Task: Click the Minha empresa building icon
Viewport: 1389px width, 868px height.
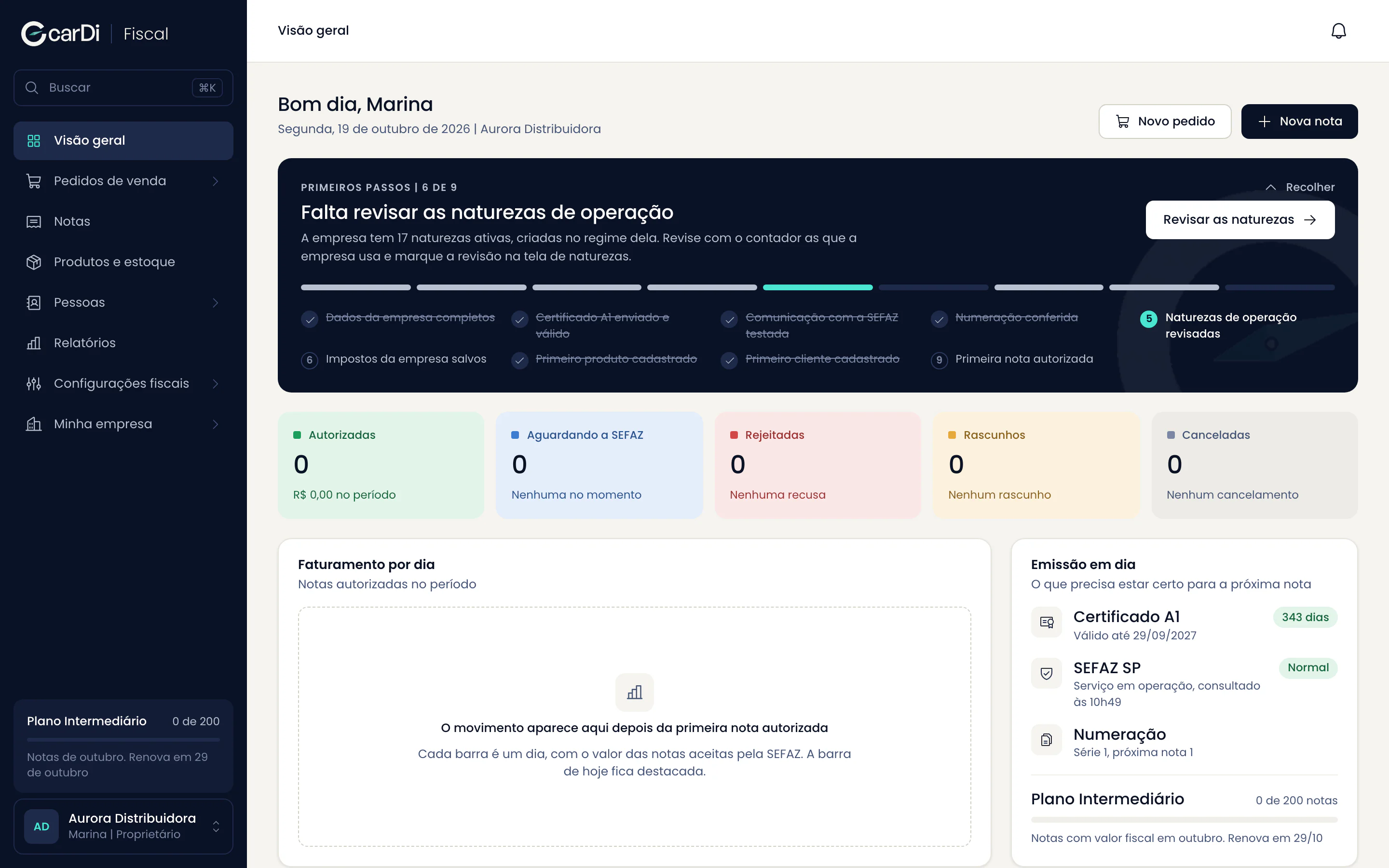Action: (x=34, y=424)
